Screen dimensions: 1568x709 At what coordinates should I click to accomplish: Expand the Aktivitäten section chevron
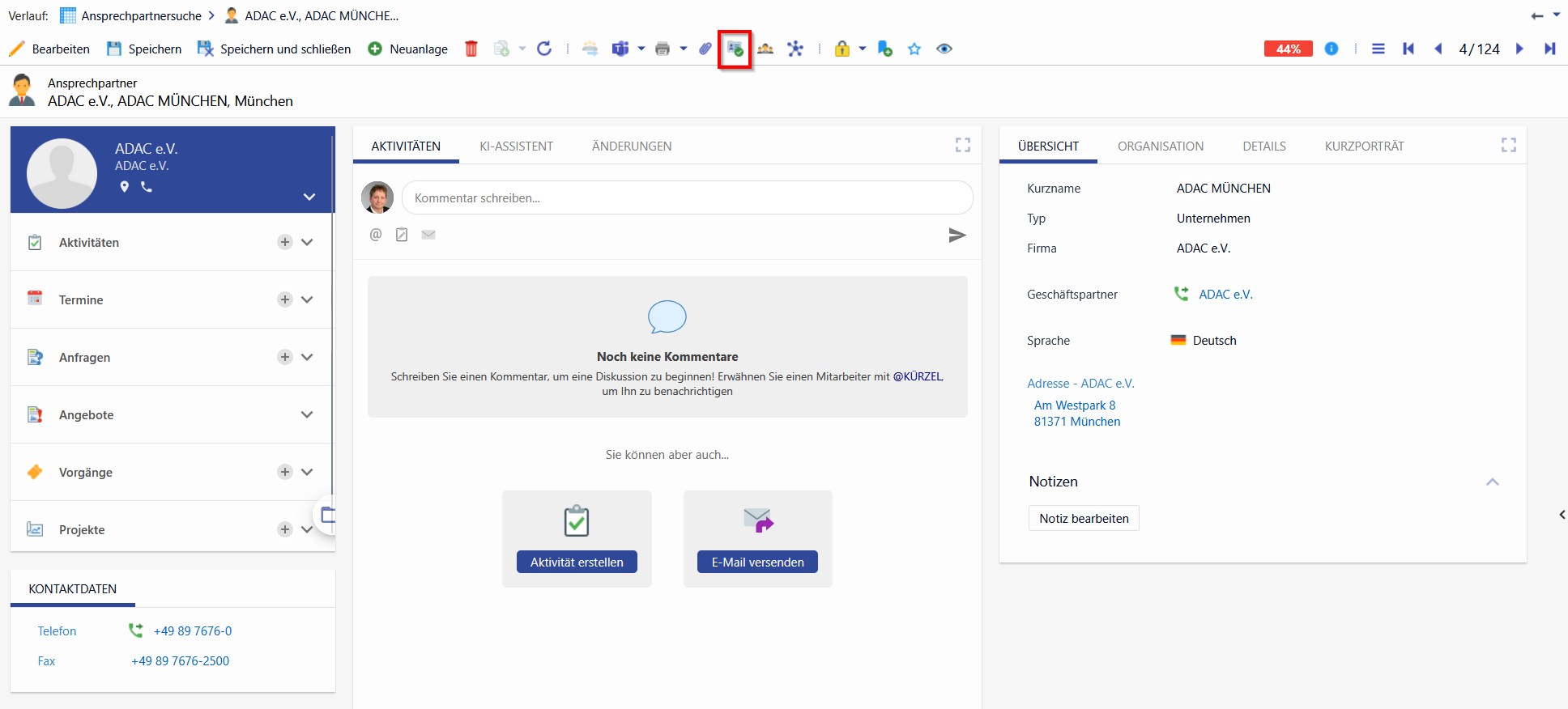(x=307, y=242)
